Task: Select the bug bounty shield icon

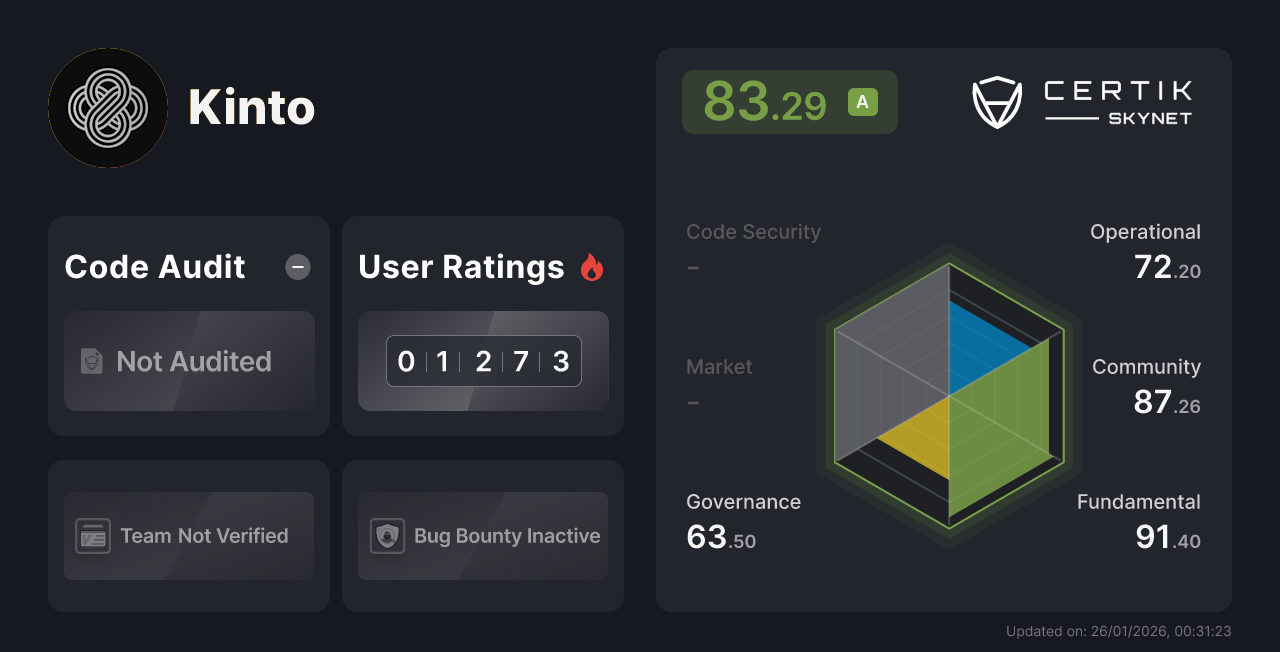Action: [x=388, y=536]
